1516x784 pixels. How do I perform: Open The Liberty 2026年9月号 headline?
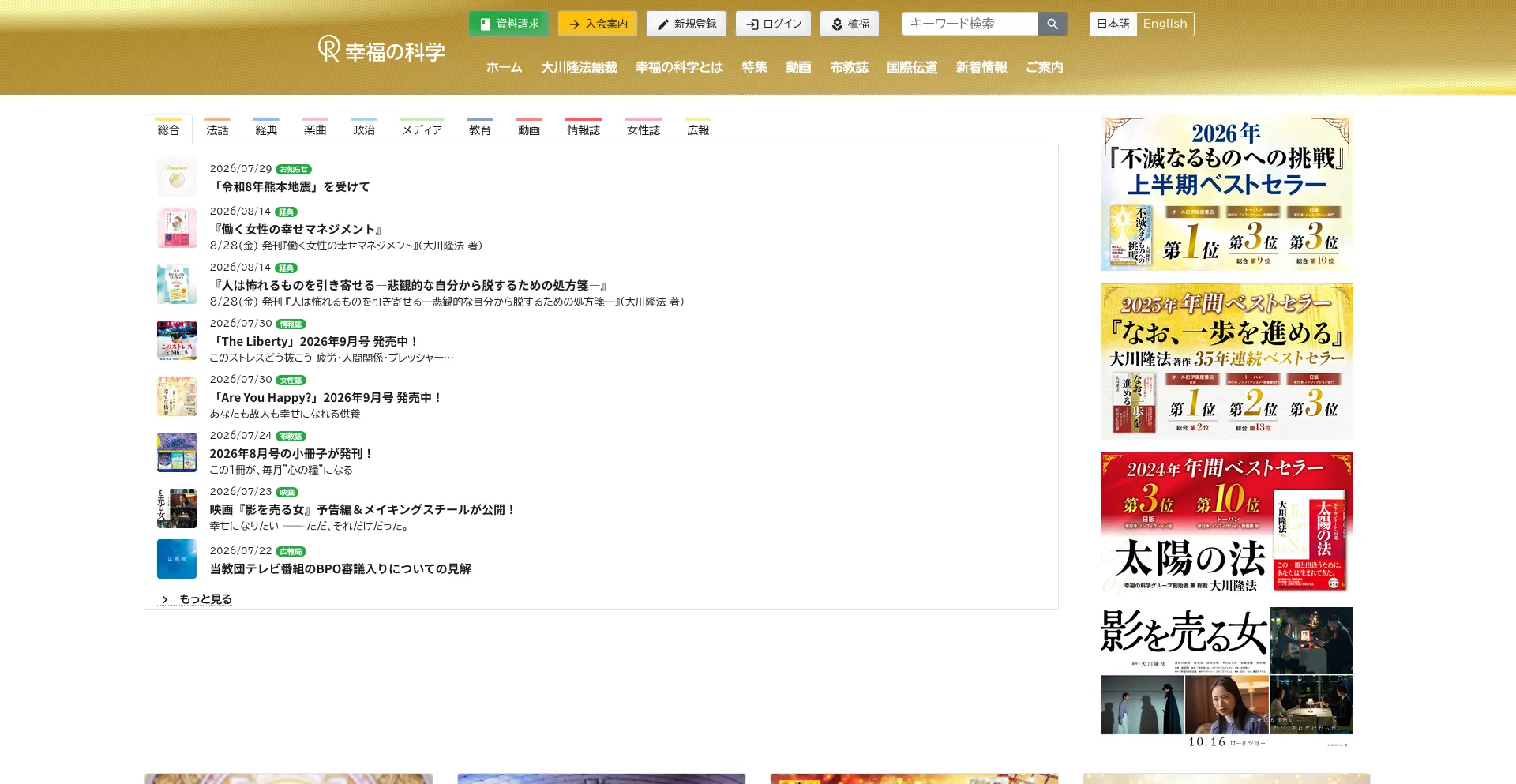(x=314, y=341)
